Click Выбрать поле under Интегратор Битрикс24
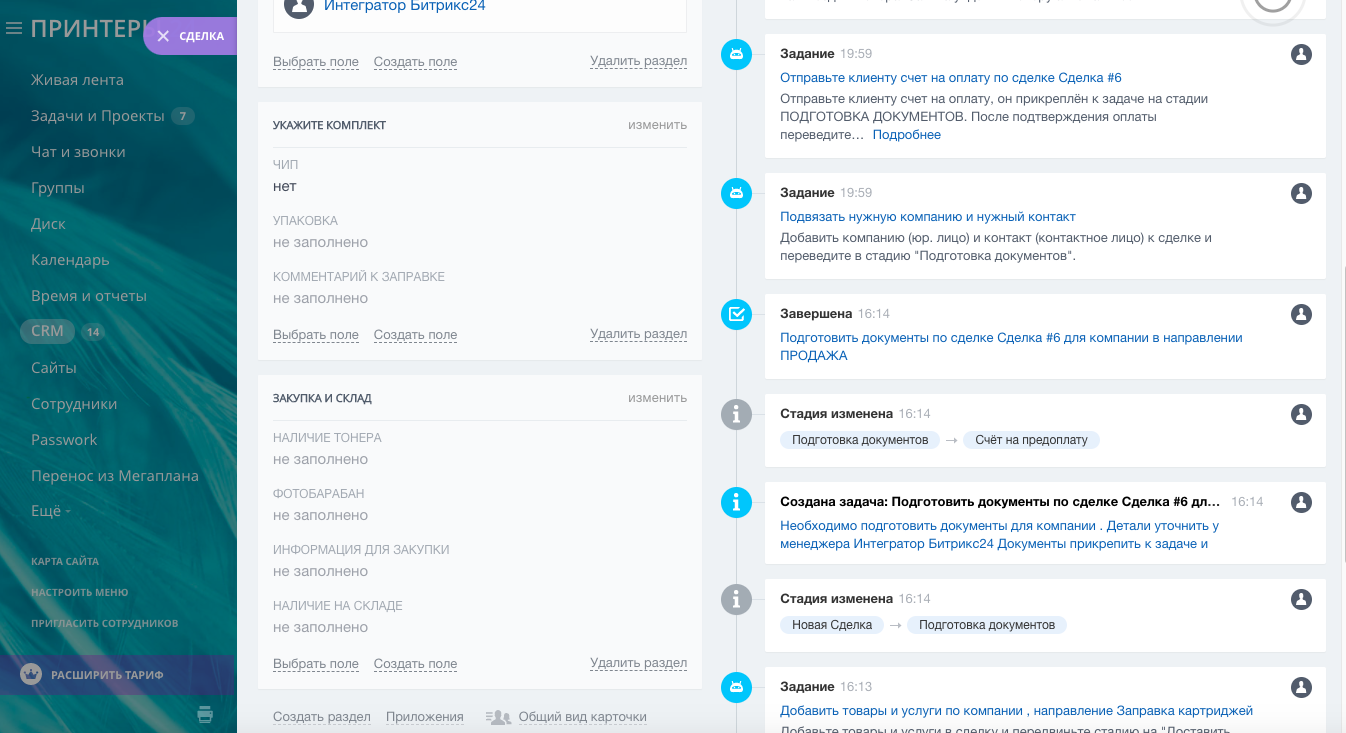This screenshot has width=1346, height=733. 316,62
